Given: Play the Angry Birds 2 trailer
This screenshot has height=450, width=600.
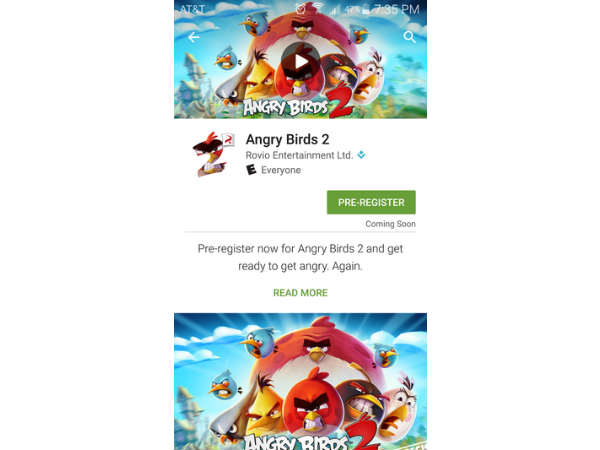Looking at the screenshot, I should (300, 61).
